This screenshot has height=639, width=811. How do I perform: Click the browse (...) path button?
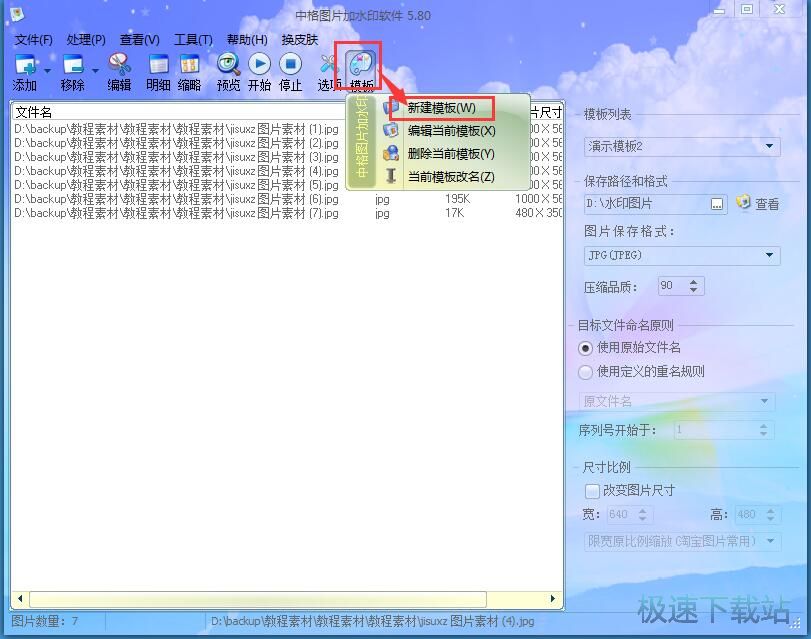(x=717, y=202)
